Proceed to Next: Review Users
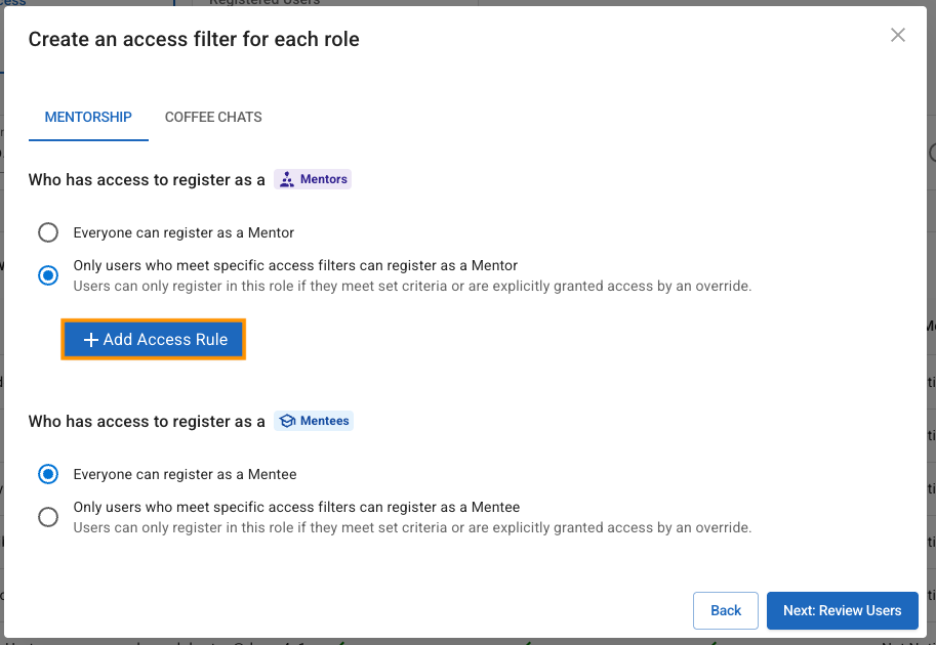 (x=842, y=610)
